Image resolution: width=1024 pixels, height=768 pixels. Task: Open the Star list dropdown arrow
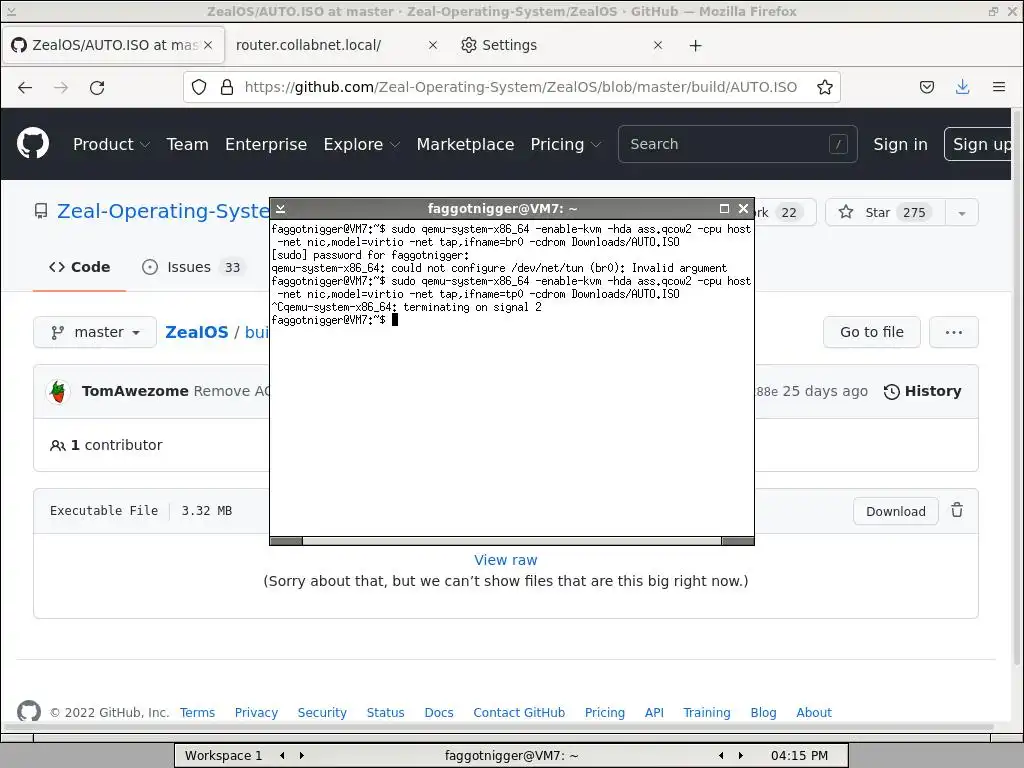(961, 212)
